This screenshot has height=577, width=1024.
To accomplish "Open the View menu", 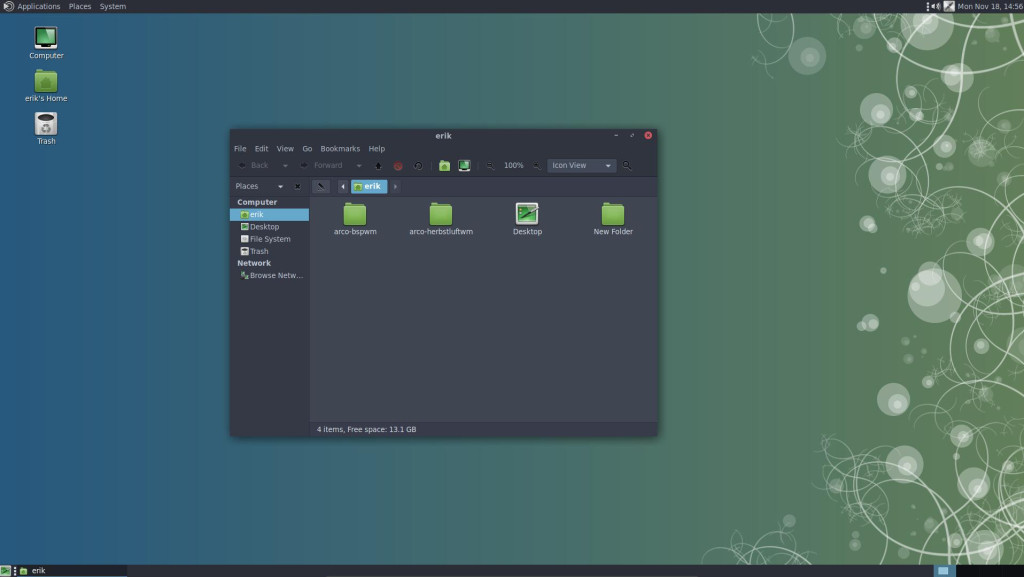I will 285,149.
